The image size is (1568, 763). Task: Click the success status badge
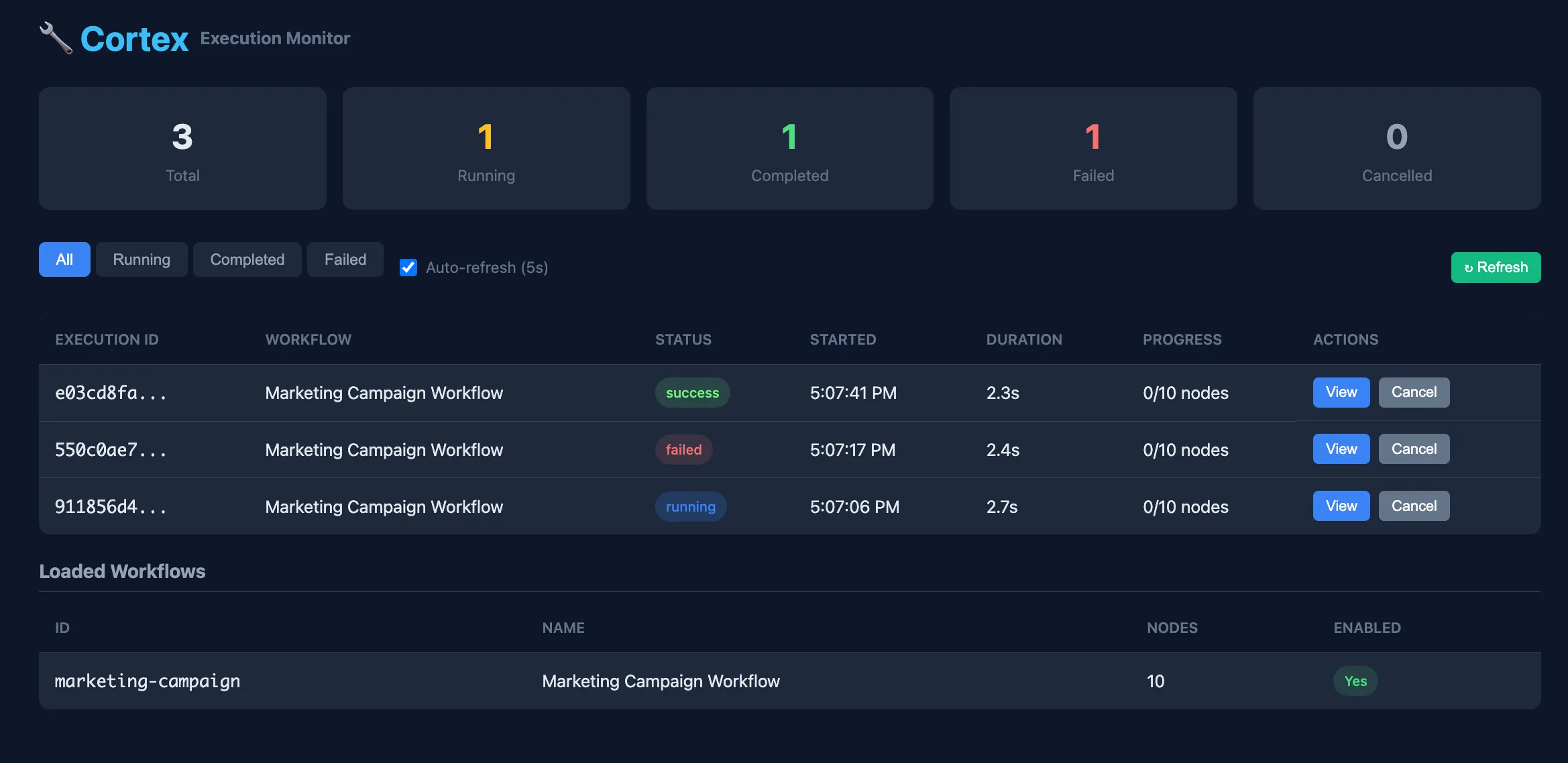(692, 393)
